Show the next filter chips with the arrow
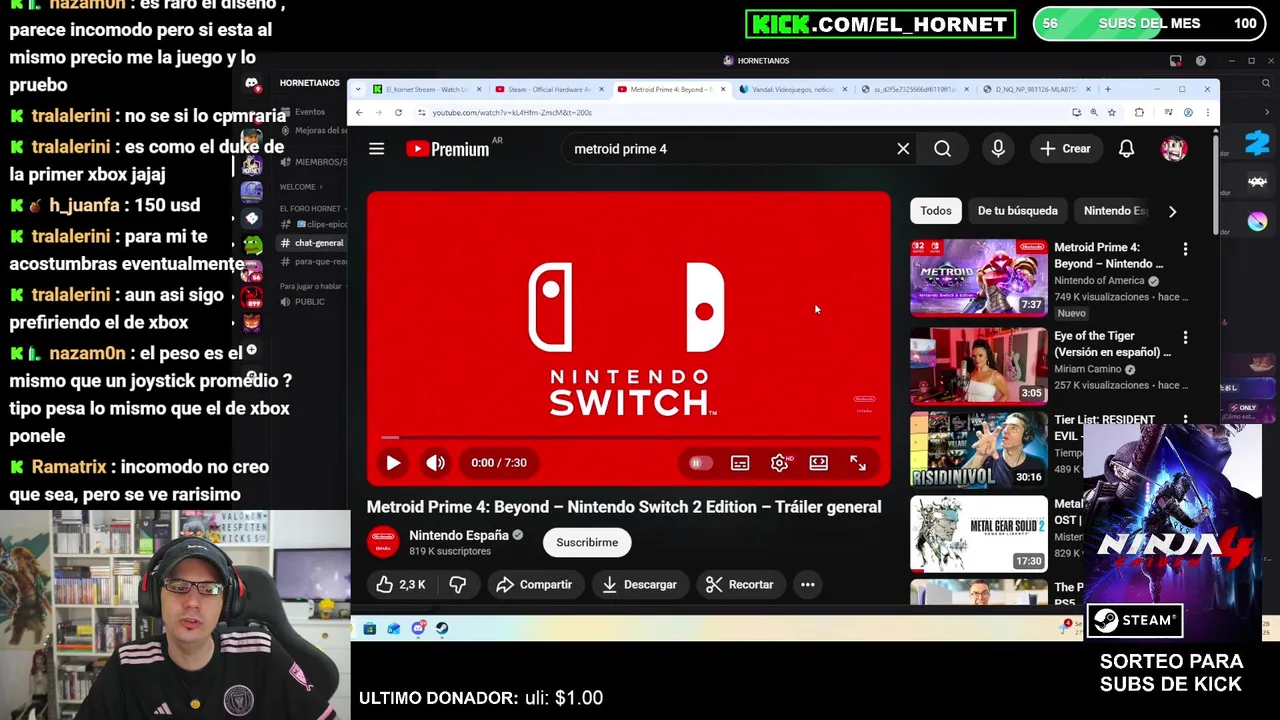Image resolution: width=1280 pixels, height=720 pixels. (x=1172, y=211)
